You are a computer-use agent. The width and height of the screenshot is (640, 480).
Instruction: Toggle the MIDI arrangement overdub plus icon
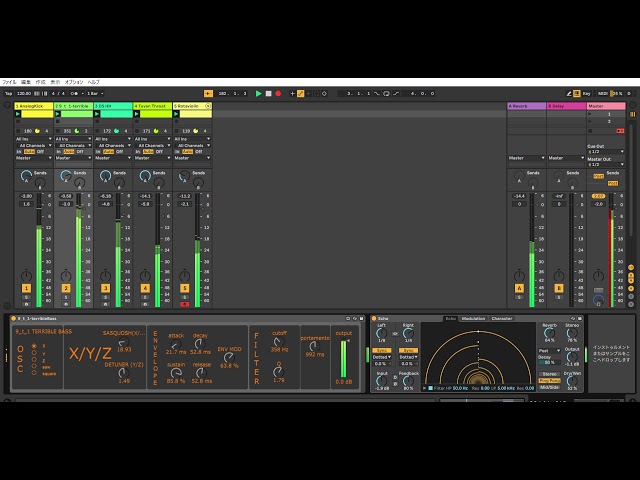click(x=292, y=93)
